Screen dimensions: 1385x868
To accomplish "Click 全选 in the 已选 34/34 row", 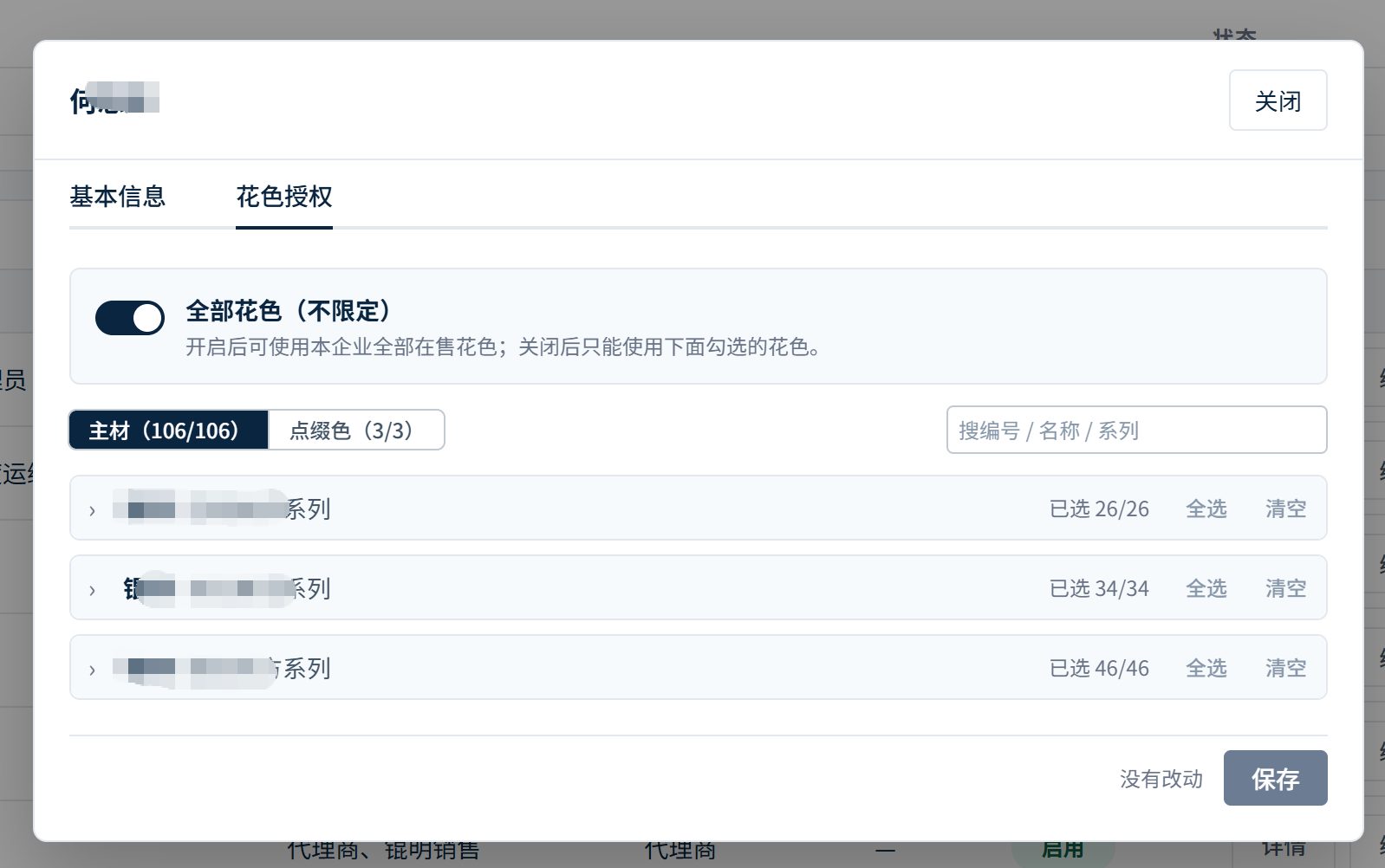I will [1206, 588].
